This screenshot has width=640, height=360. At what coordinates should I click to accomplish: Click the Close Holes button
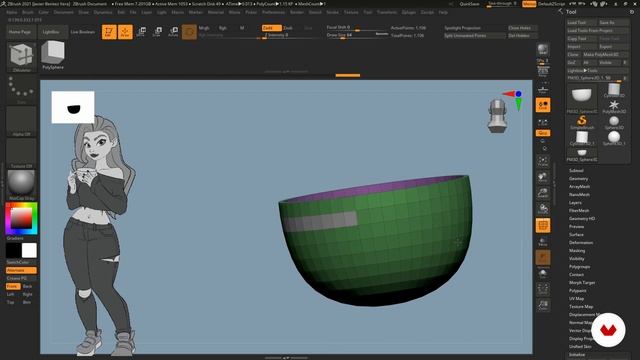(522, 28)
